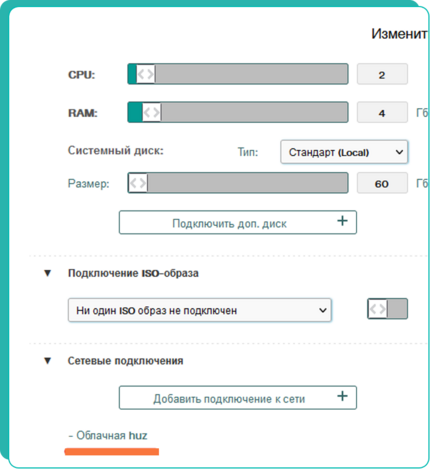Click the Размер slider gray track
430x469 pixels.
pos(248,183)
